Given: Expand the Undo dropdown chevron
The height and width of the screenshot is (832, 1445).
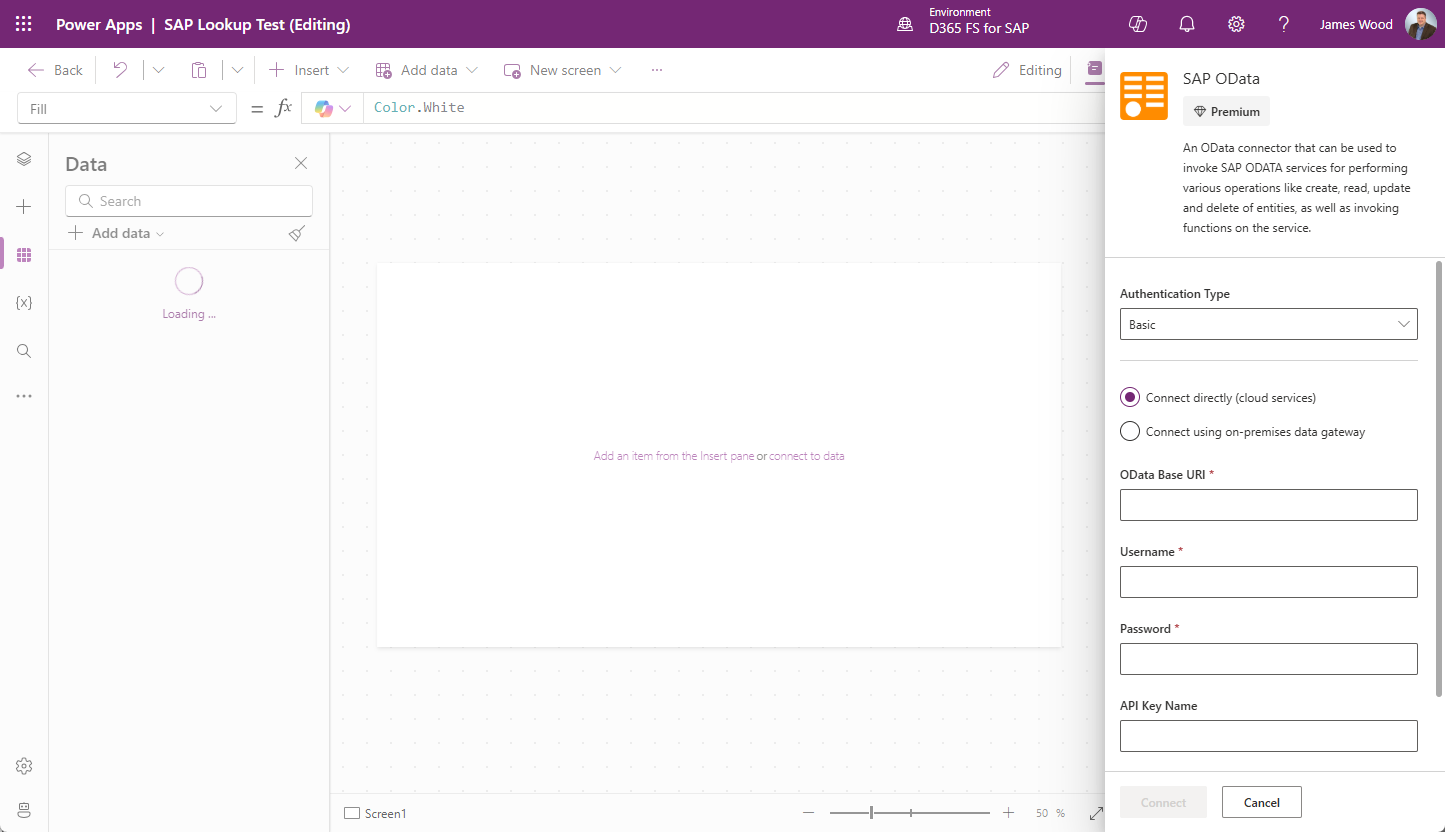Looking at the screenshot, I should (x=158, y=70).
